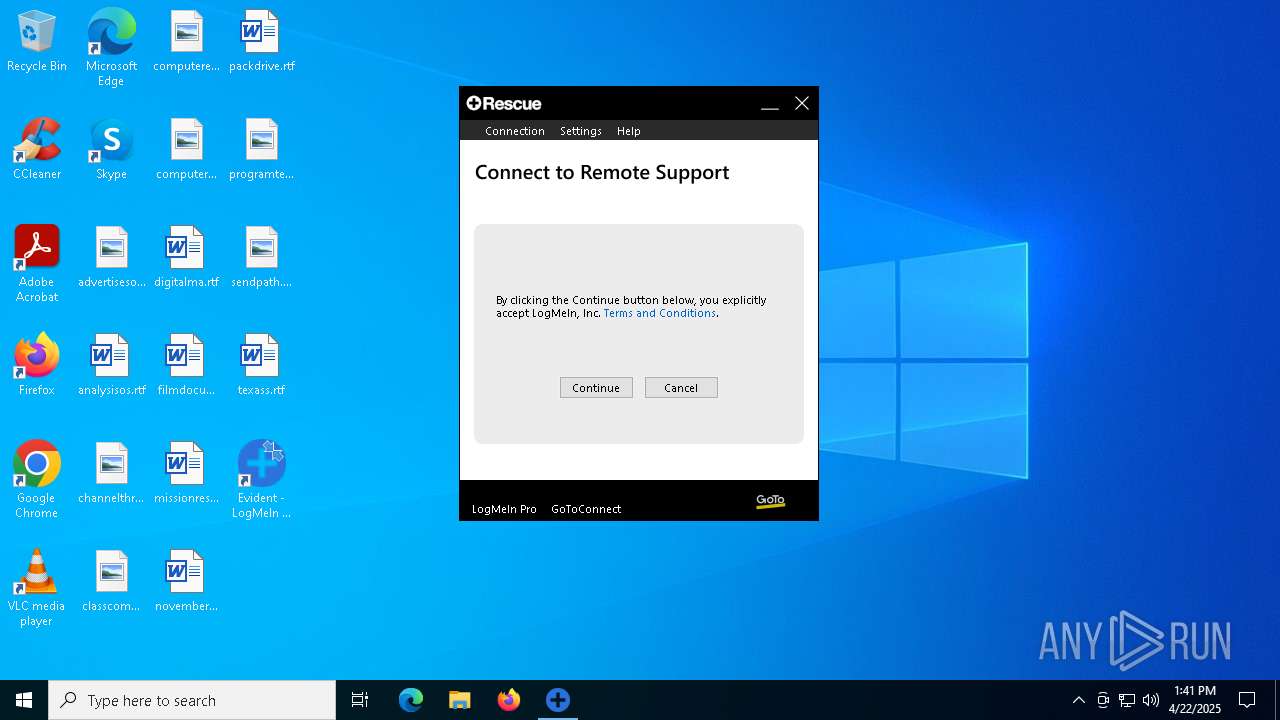This screenshot has width=1280, height=720.
Task: Open the Evident - LogMeIn desktop shortcut
Action: 261,480
